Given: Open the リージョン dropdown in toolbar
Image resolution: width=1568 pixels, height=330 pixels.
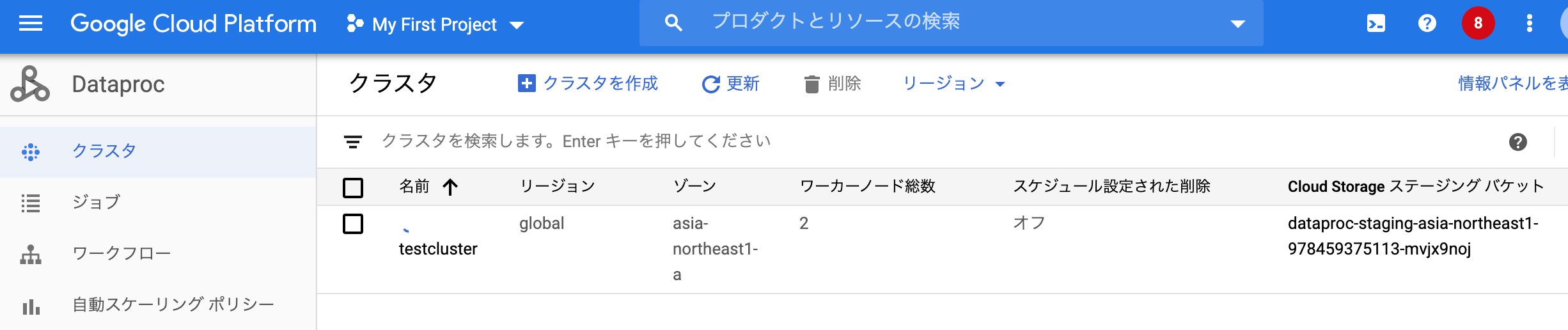Looking at the screenshot, I should tap(953, 84).
